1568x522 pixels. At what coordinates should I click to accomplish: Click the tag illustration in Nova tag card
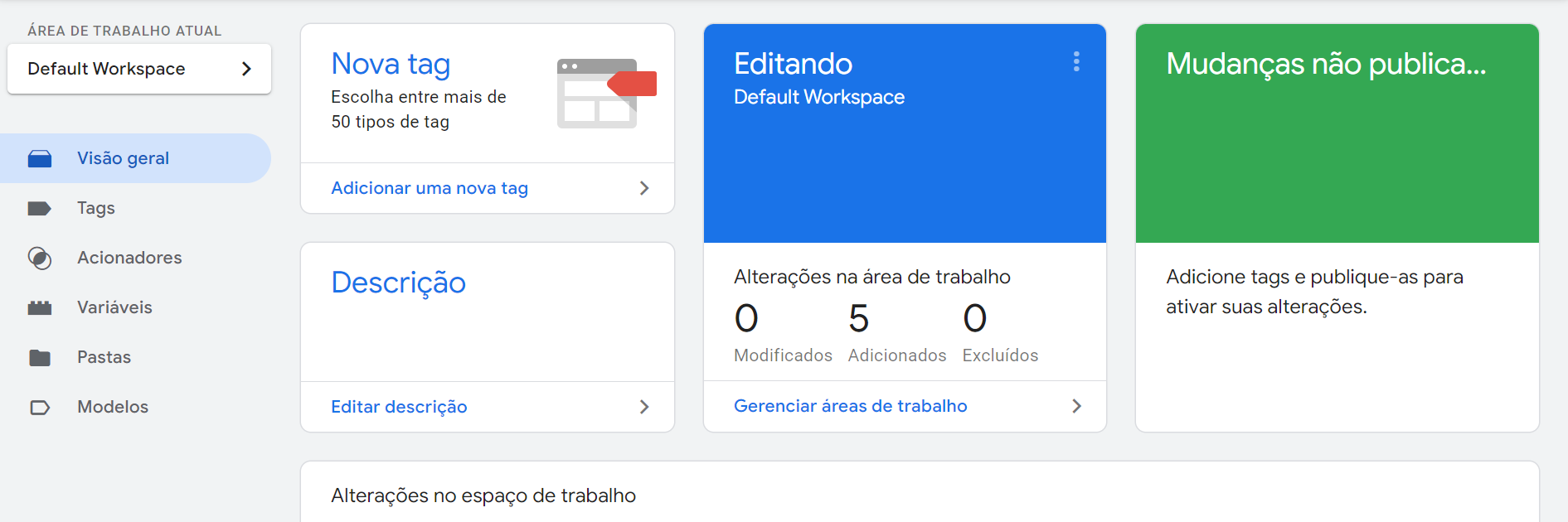(x=606, y=93)
